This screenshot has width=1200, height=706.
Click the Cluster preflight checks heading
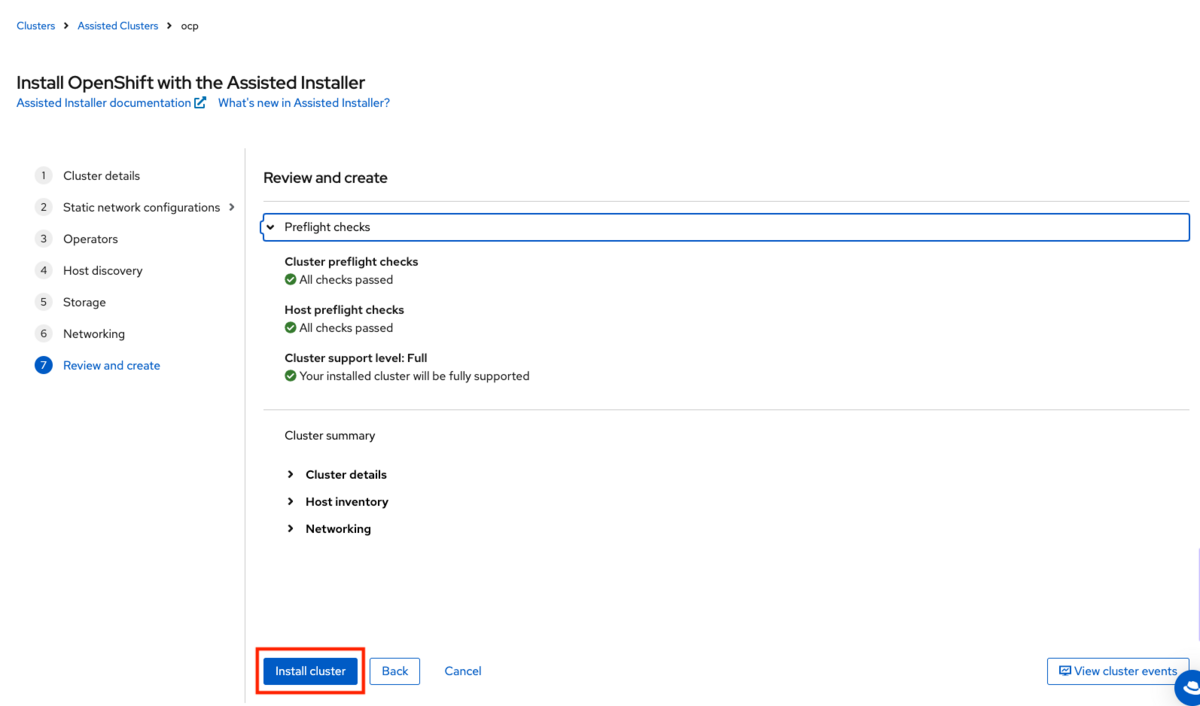[351, 262]
